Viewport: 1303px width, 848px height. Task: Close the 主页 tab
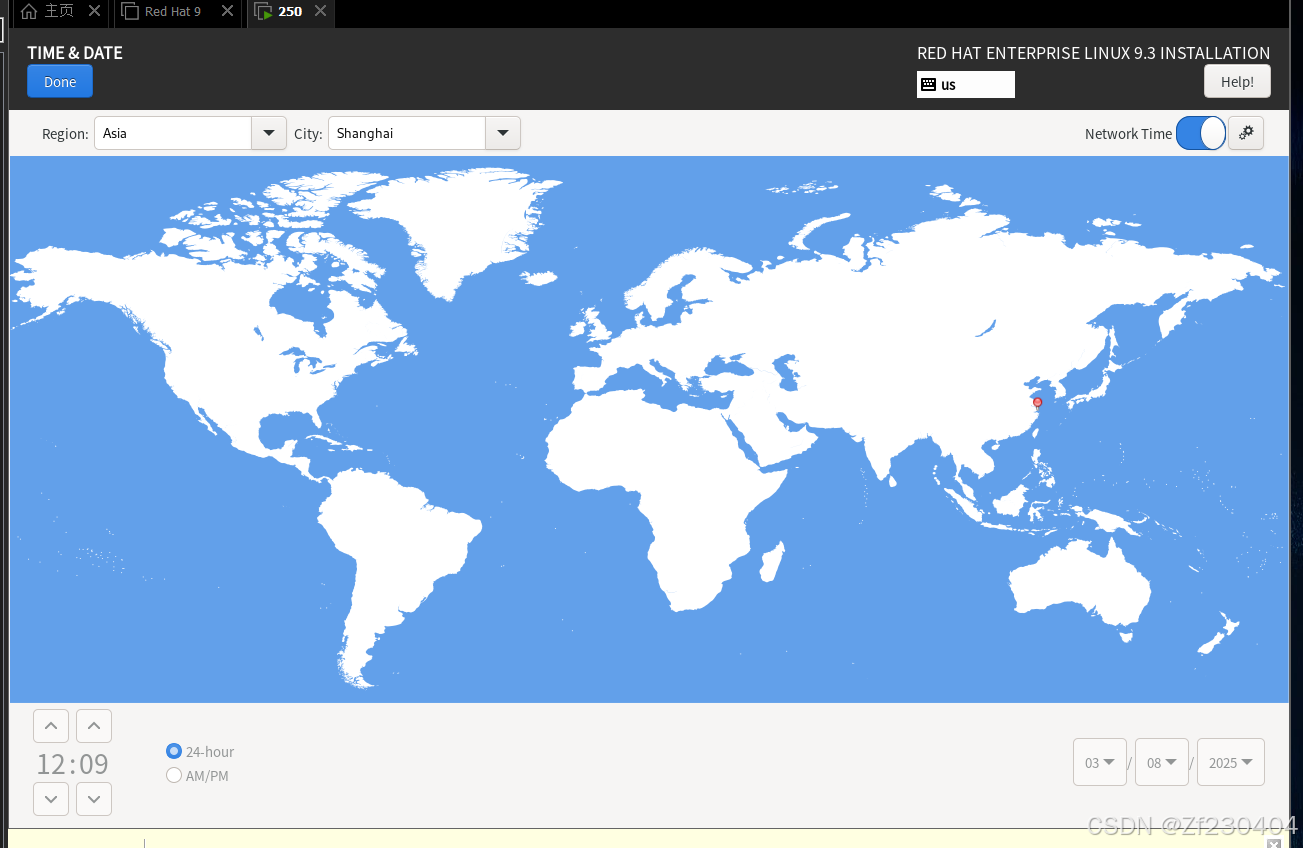[94, 11]
